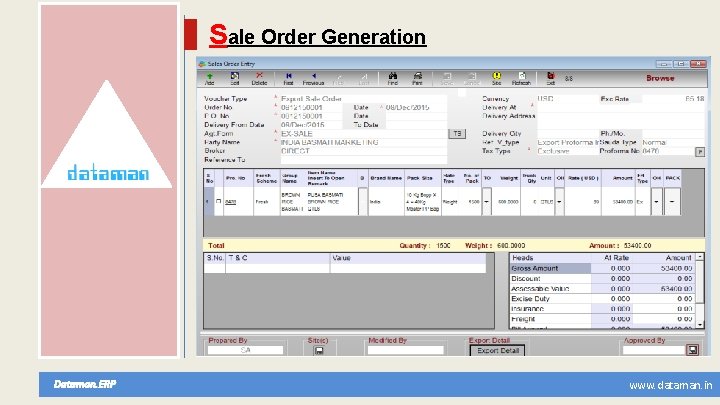Click the yellow Site toolbar icon

click(x=496, y=79)
